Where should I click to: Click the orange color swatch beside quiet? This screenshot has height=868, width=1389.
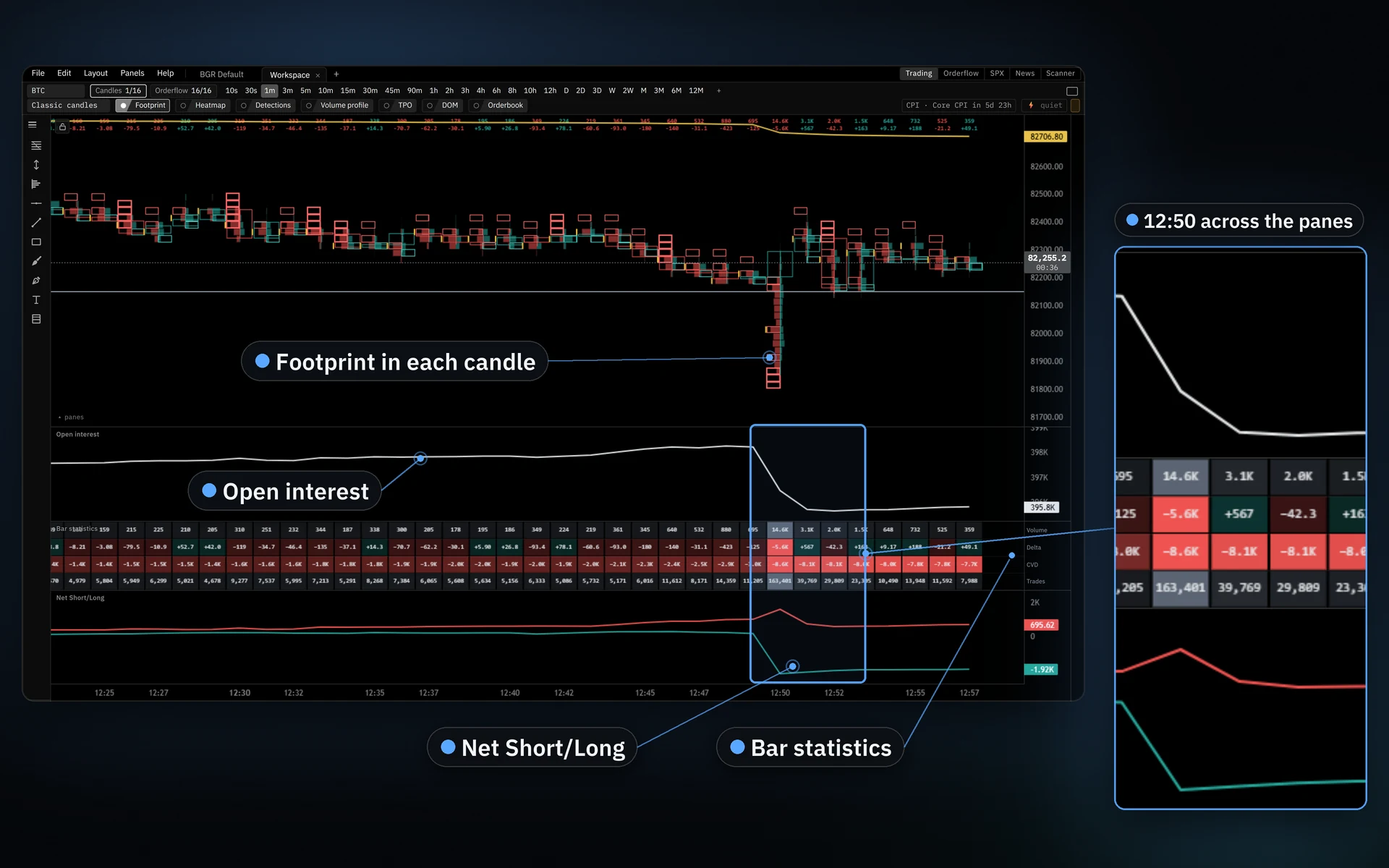(x=1075, y=106)
